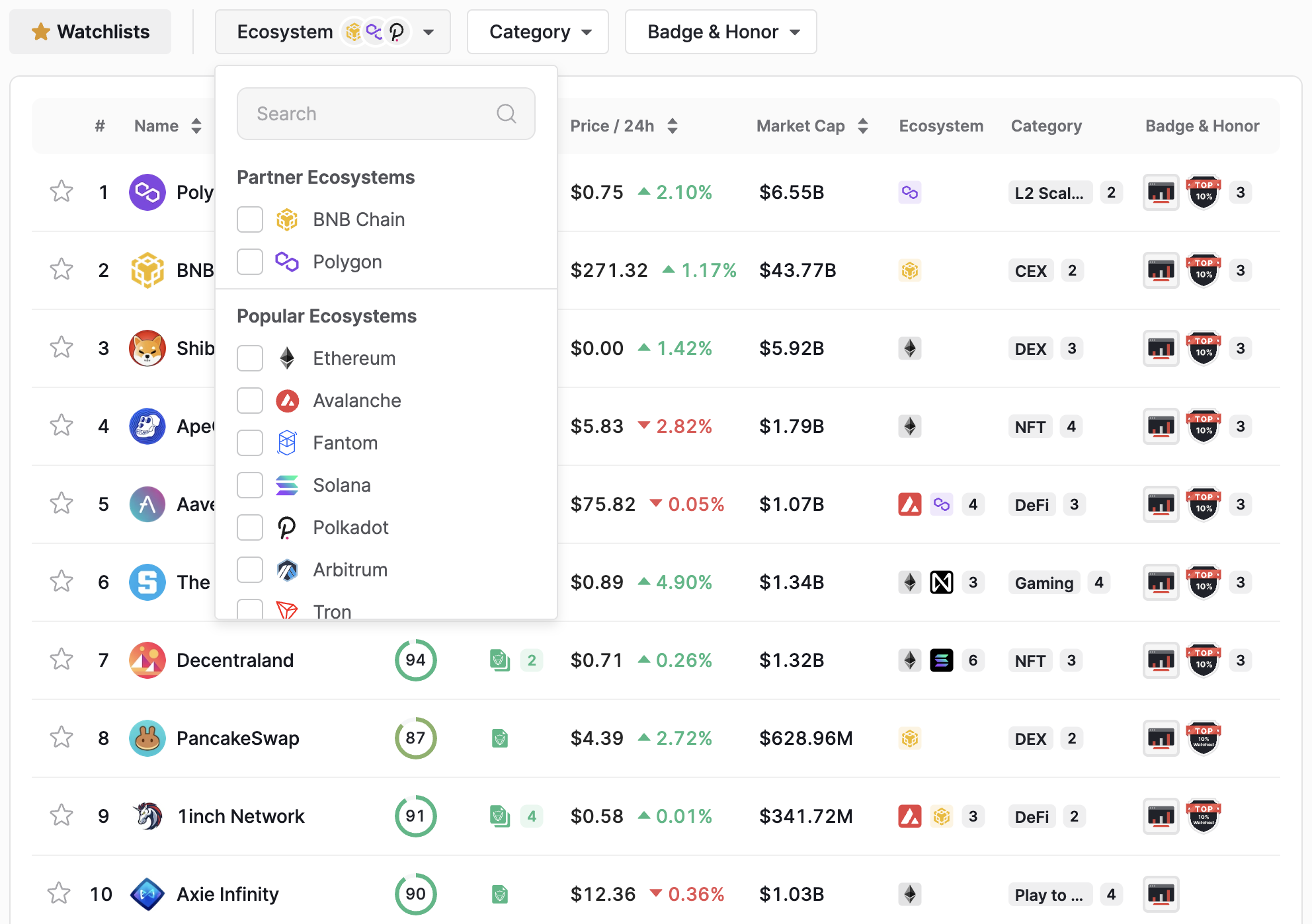Click the magnifier icon in the search box
This screenshot has height=924, width=1312.
[507, 114]
